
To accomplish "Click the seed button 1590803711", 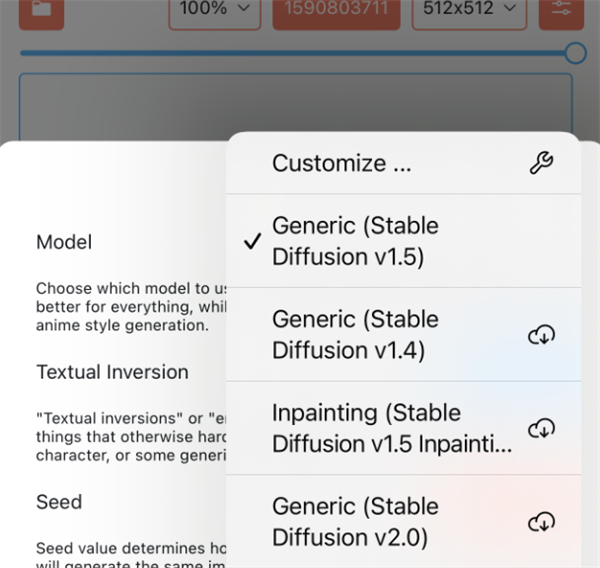I will (337, 10).
